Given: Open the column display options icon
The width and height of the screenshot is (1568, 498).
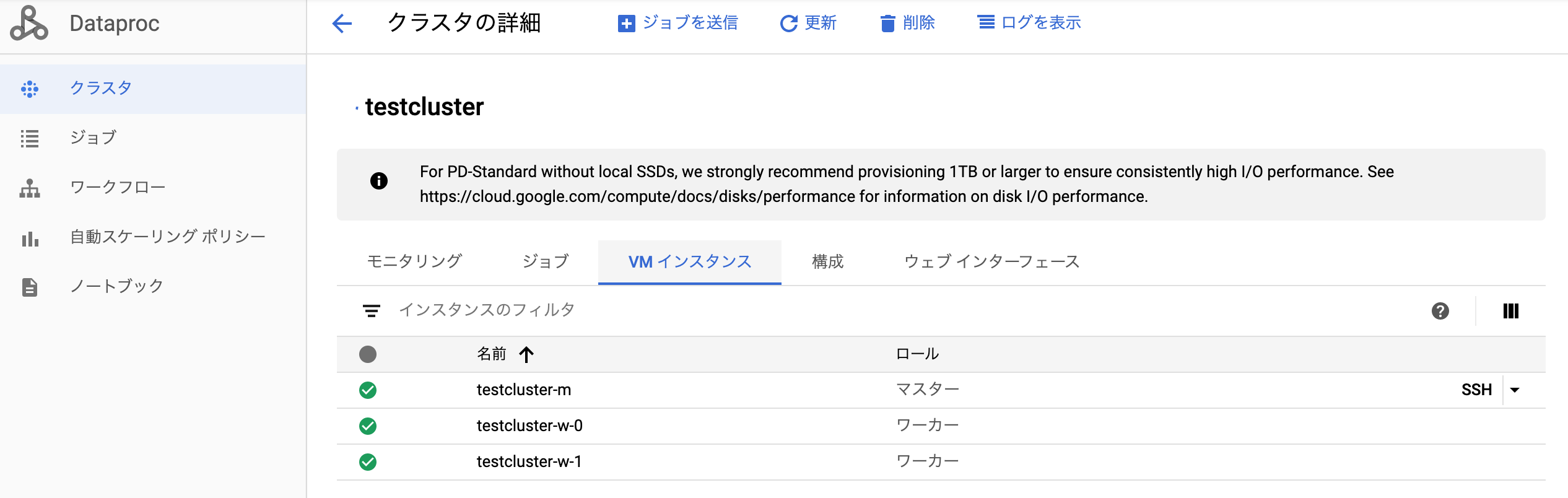Looking at the screenshot, I should click(1510, 311).
